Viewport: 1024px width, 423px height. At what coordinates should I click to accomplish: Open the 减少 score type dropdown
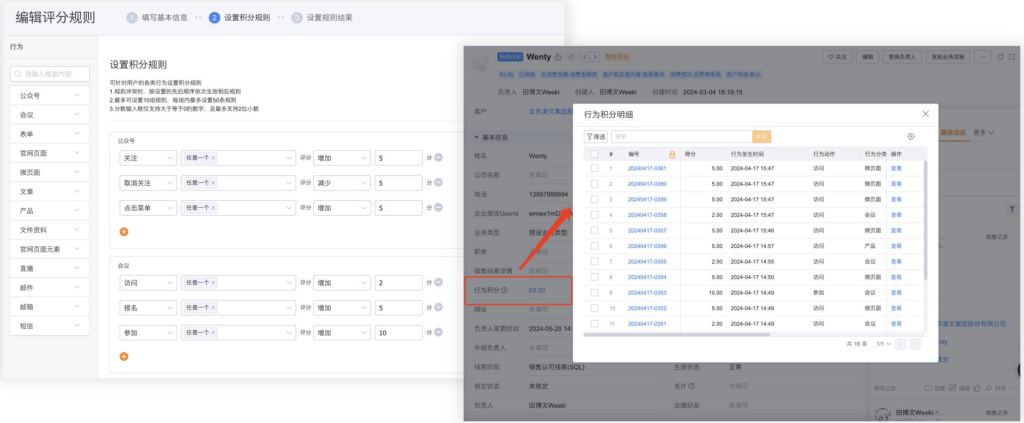(x=337, y=183)
